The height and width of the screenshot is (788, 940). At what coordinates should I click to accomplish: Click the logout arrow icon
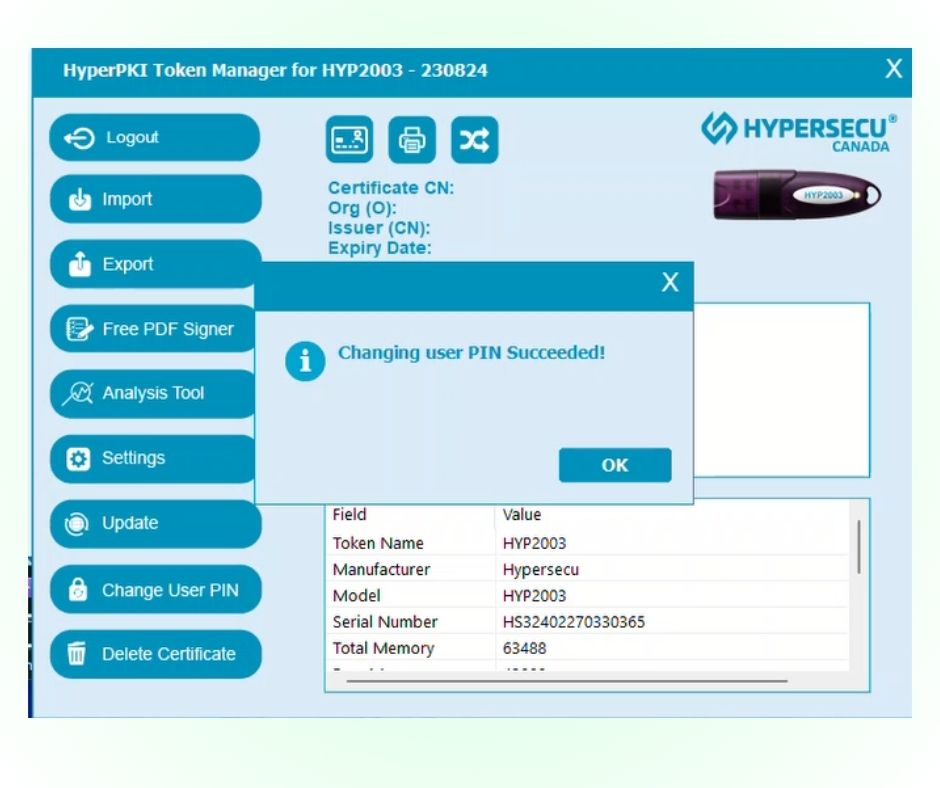[x=79, y=138]
